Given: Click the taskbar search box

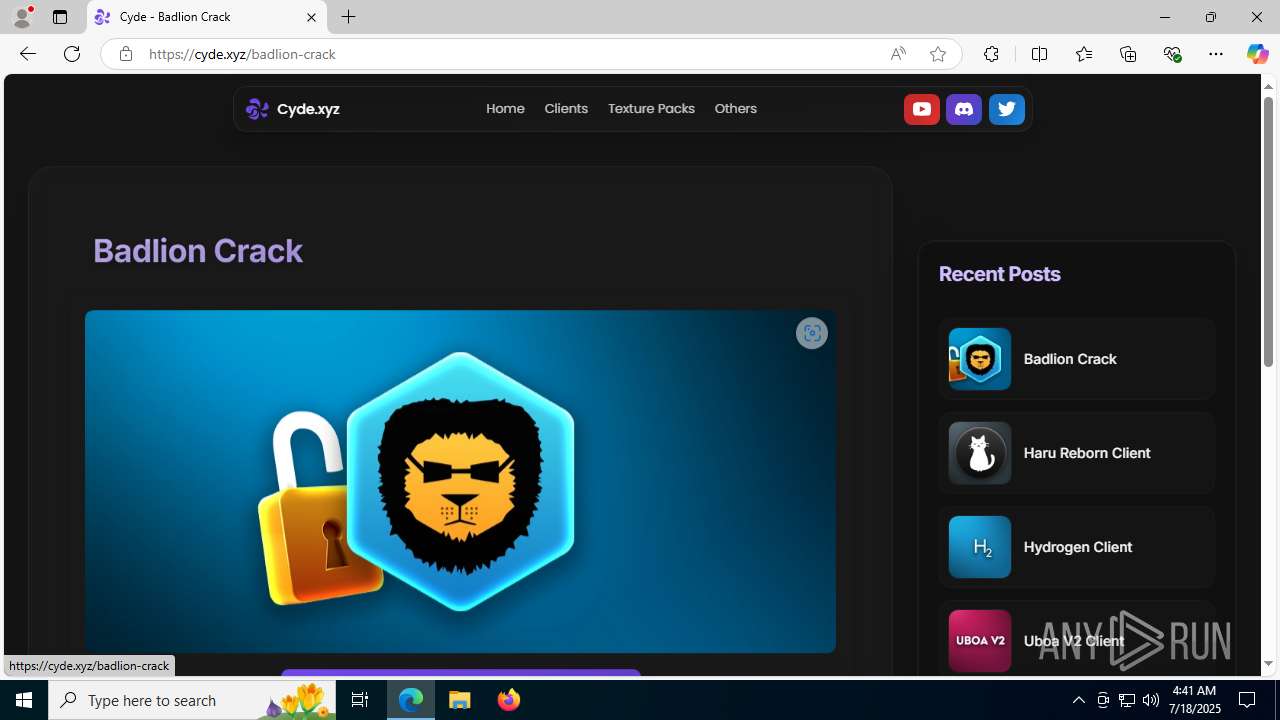Looking at the screenshot, I should tap(192, 700).
